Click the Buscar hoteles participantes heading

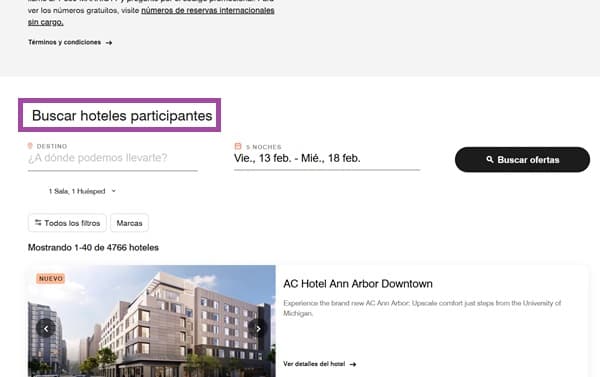[122, 116]
